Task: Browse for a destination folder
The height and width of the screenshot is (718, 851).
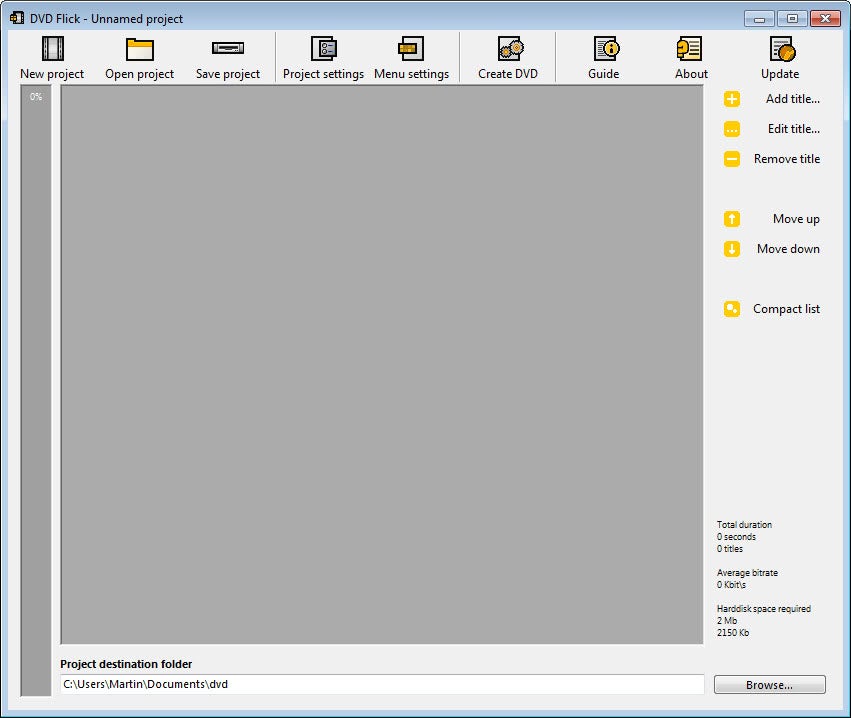Action: coord(768,684)
